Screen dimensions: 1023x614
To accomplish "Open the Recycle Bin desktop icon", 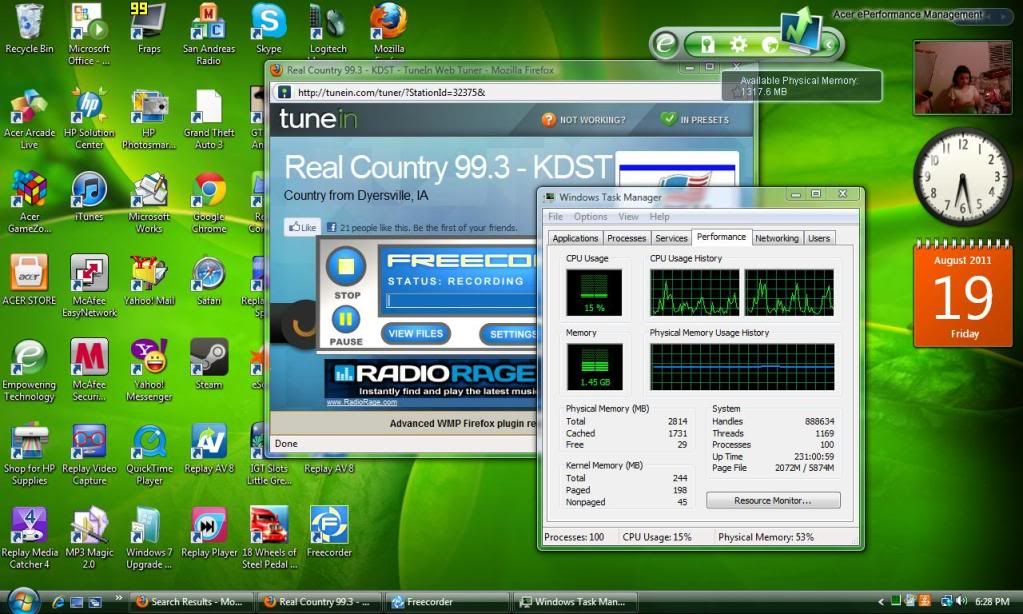I will (29, 22).
